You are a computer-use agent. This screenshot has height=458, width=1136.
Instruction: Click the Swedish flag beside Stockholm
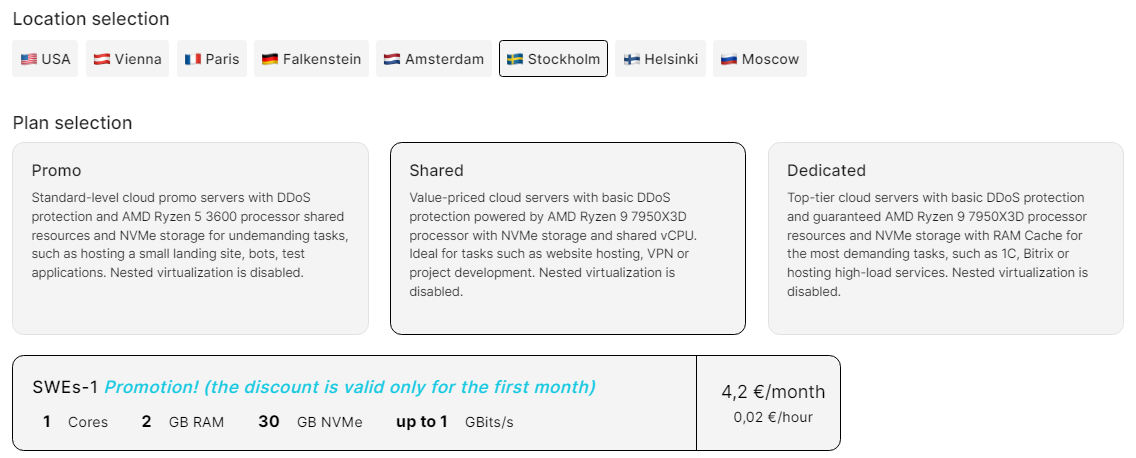point(515,59)
